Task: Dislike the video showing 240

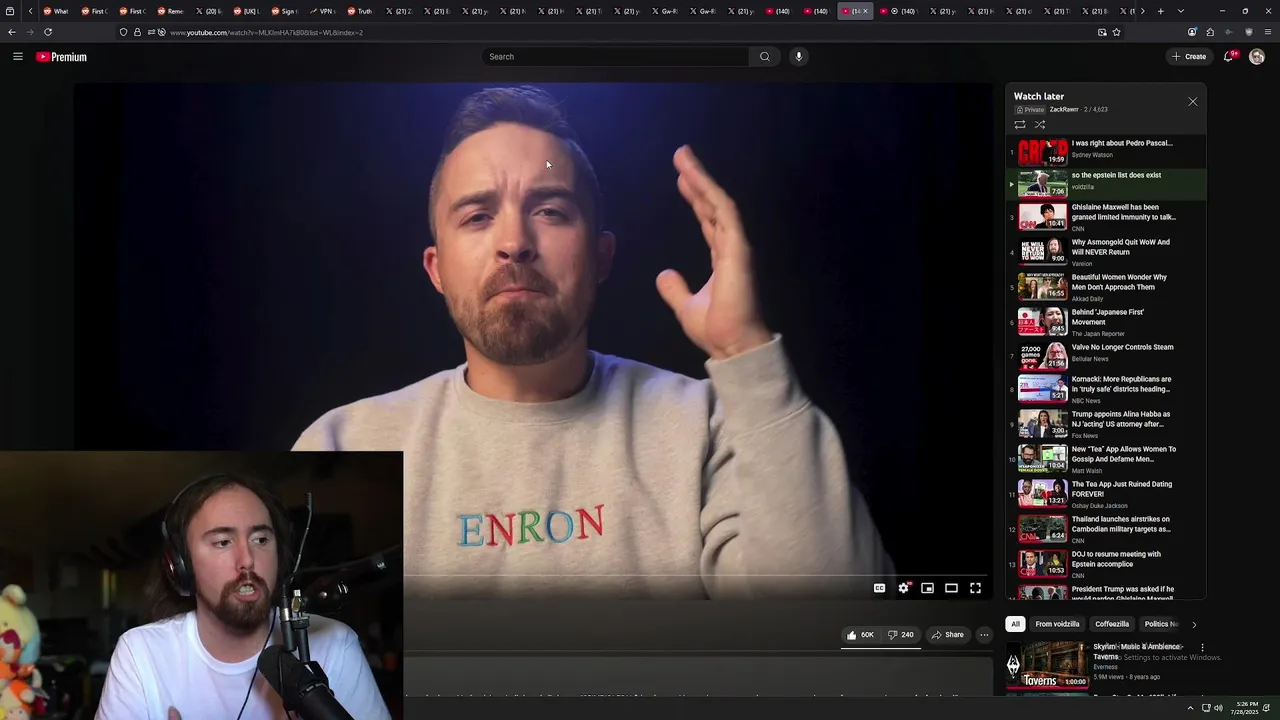Action: click(900, 634)
